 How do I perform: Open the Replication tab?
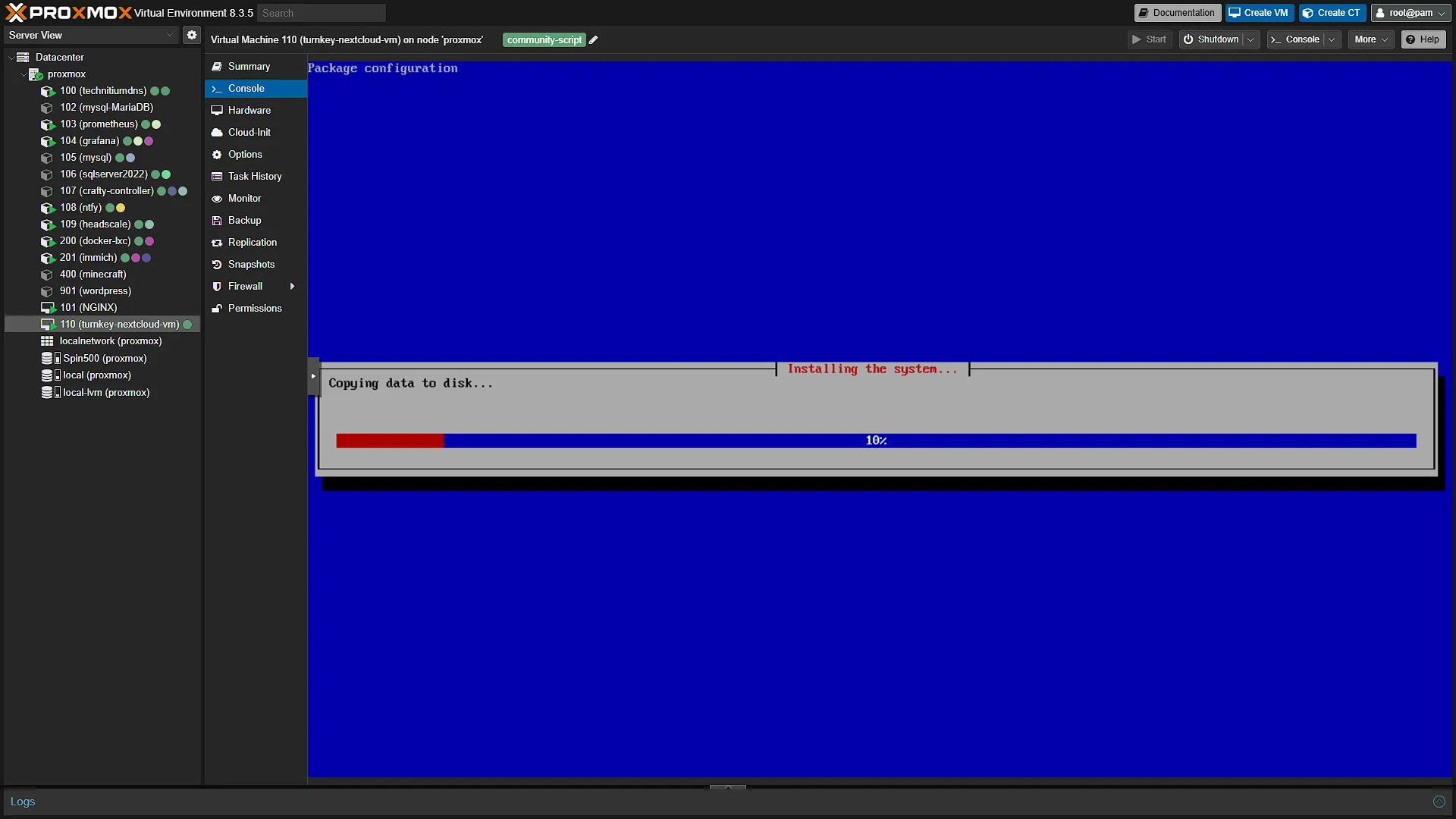pyautogui.click(x=256, y=243)
